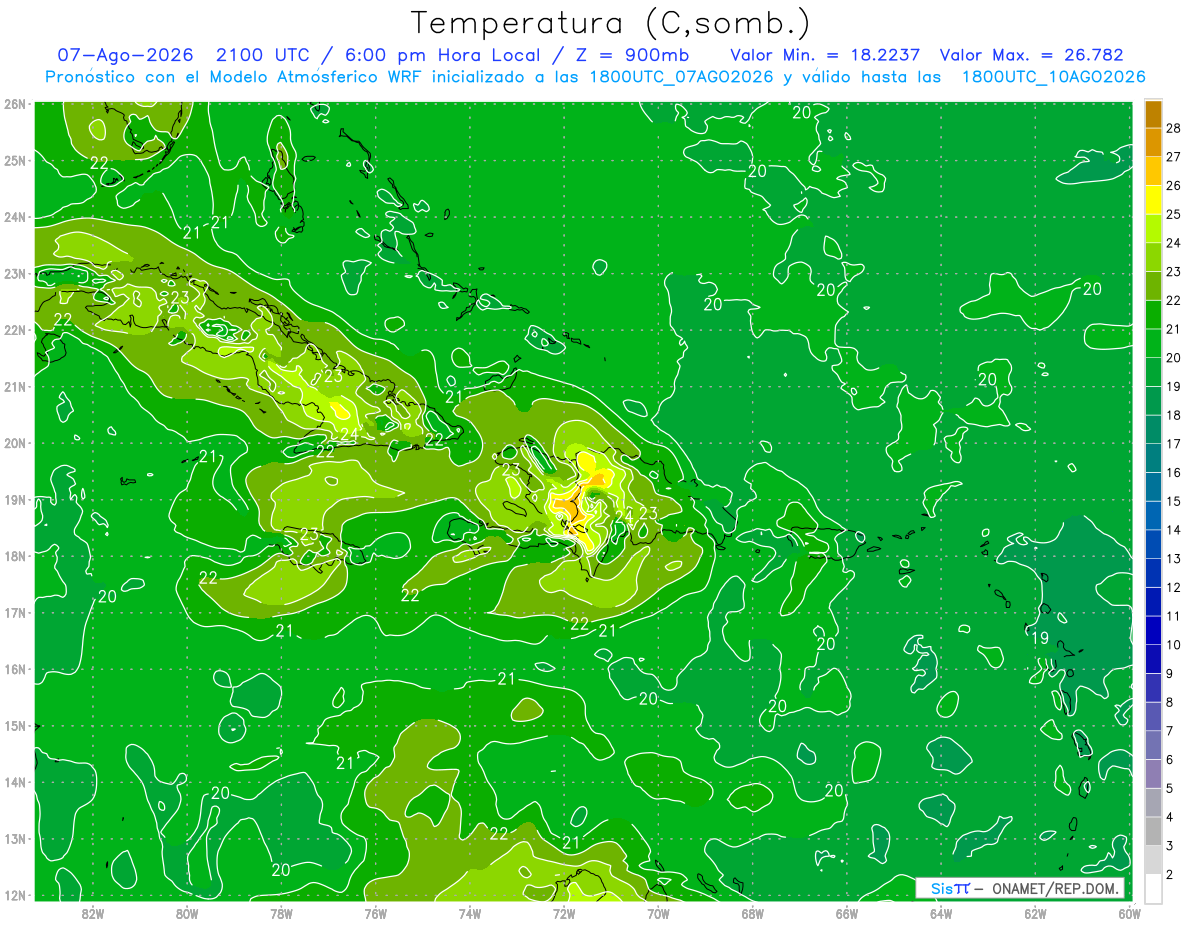Click the 21N latitude axis label
The width and height of the screenshot is (1200, 927).
pos(14,386)
